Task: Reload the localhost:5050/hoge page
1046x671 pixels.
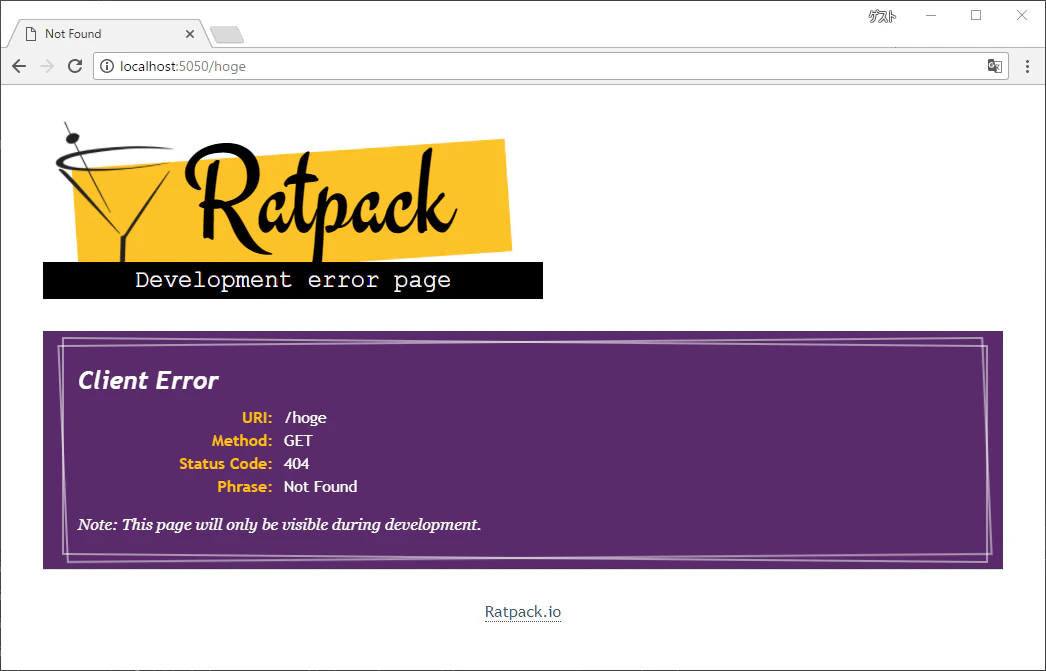Action: 75,66
